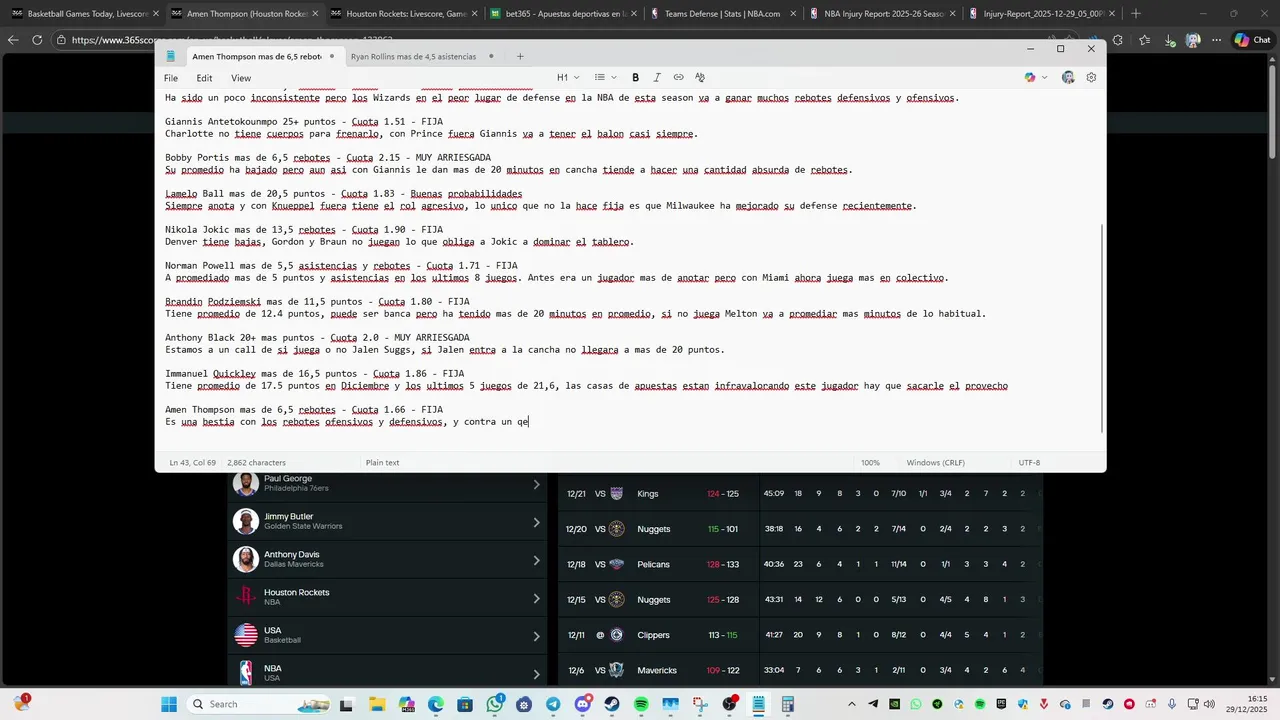
Task: Open browser settings and more menu
Action: click(x=1217, y=40)
